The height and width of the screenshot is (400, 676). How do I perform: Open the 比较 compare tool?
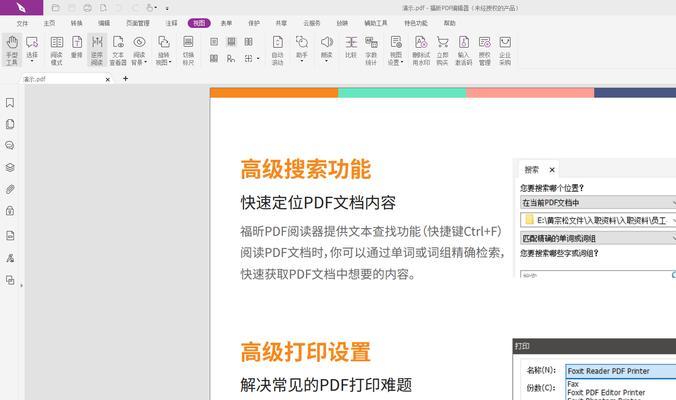(351, 47)
